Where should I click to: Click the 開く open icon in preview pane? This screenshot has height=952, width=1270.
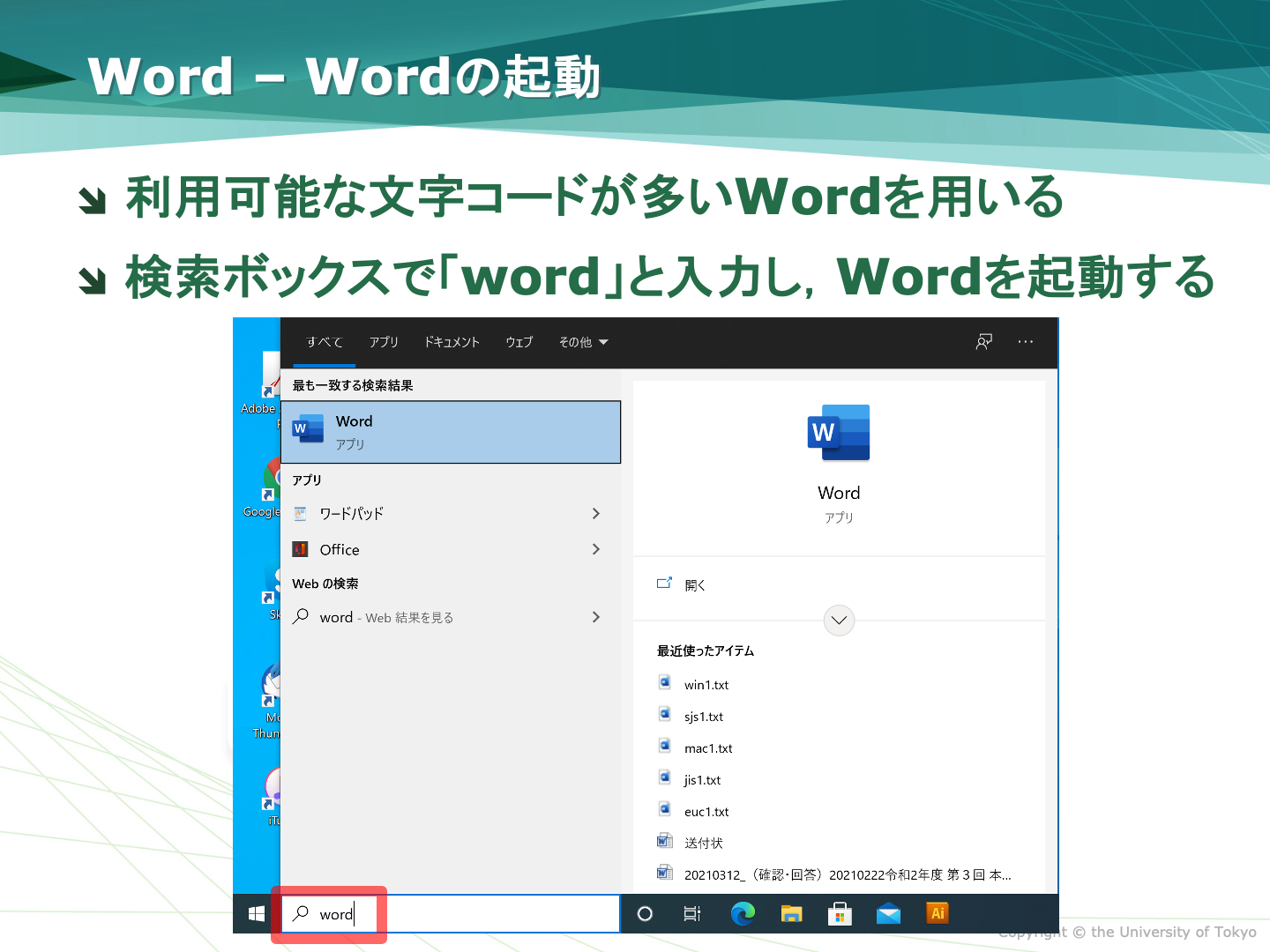click(x=665, y=584)
